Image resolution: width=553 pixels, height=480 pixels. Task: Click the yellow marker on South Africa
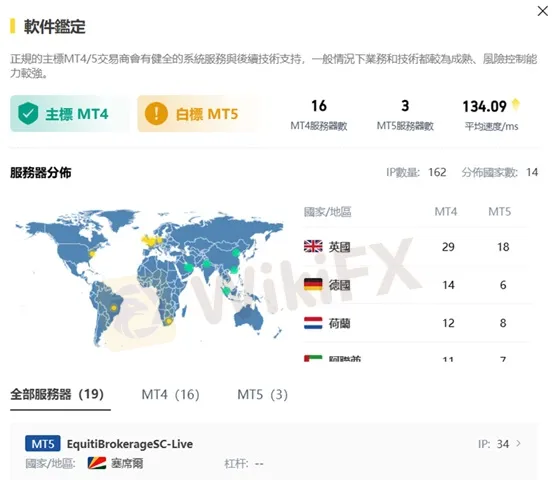[169, 321]
